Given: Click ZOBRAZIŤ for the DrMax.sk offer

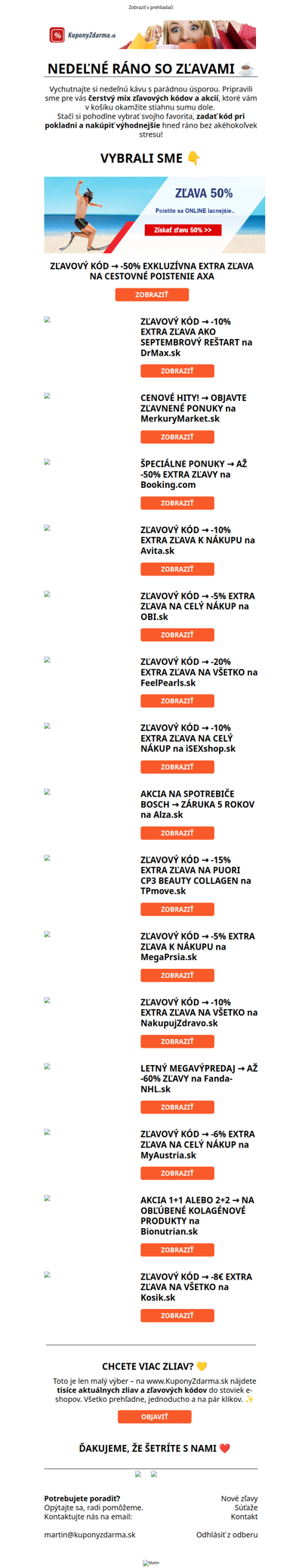Looking at the screenshot, I should point(177,371).
